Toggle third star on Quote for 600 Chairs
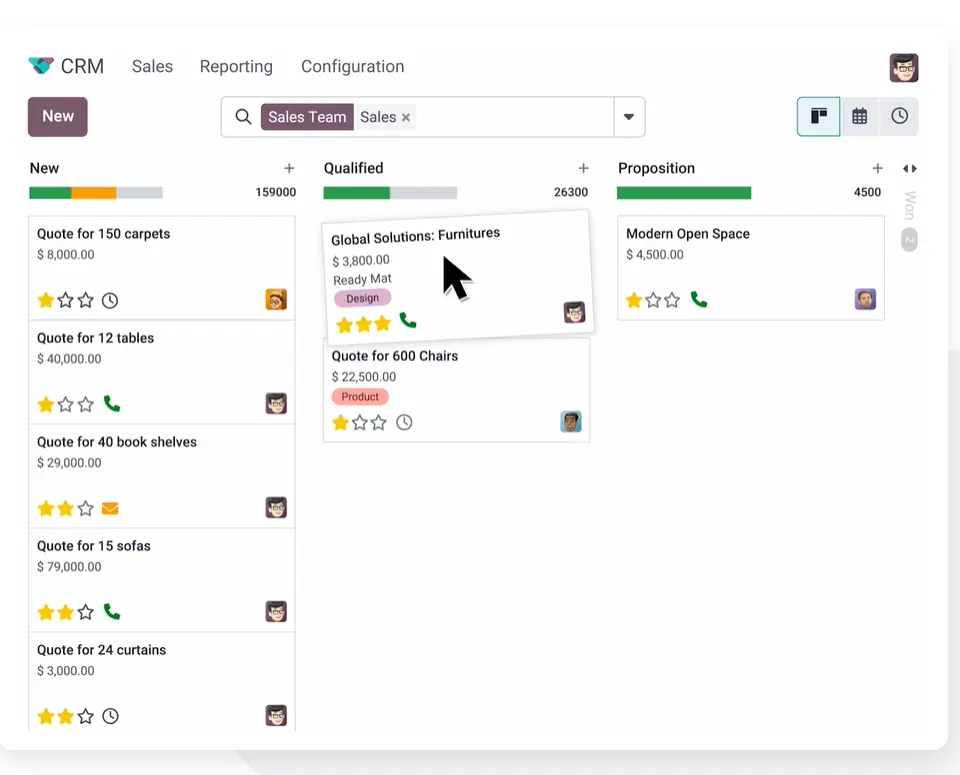960x775 pixels. [379, 423]
